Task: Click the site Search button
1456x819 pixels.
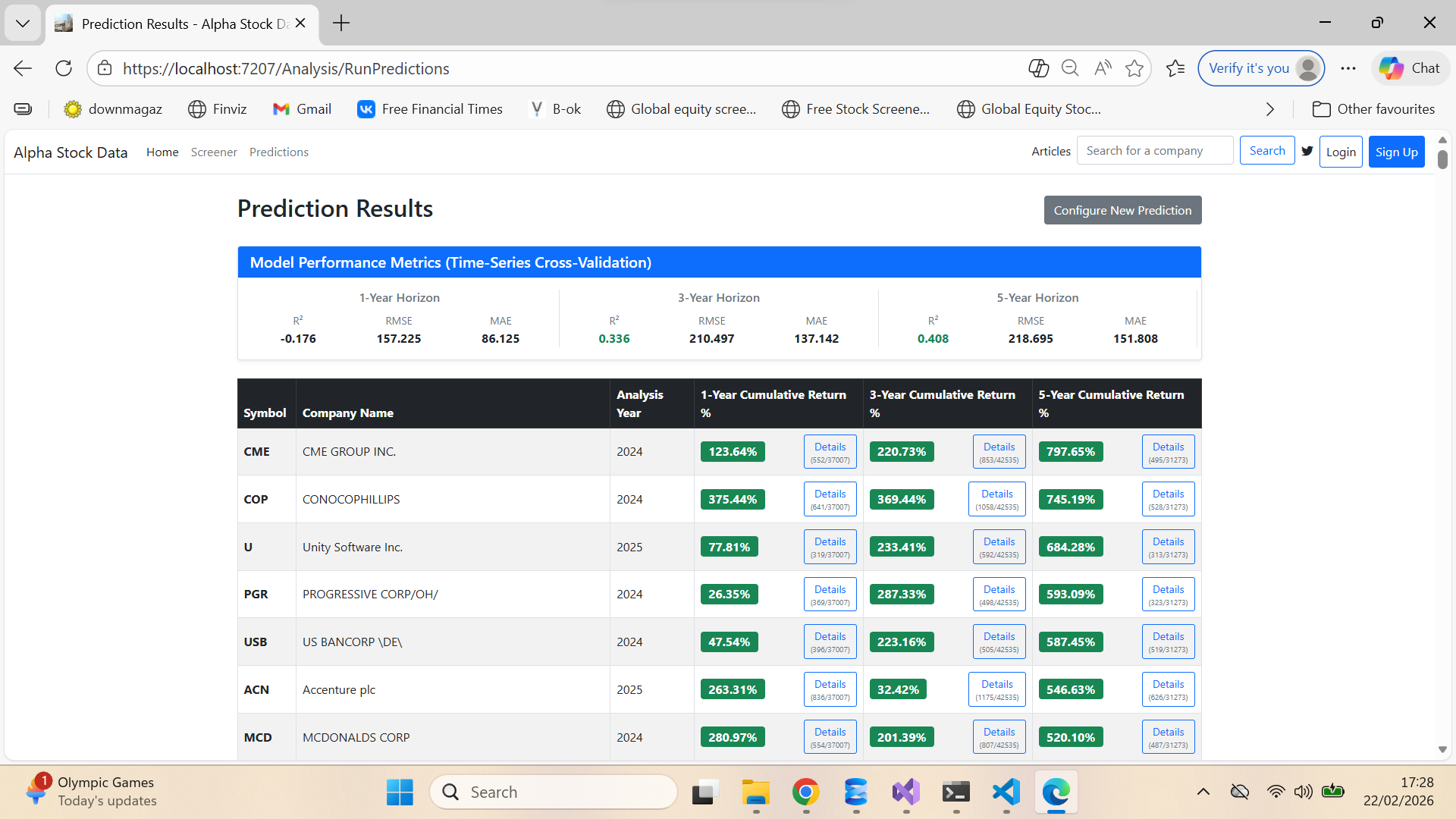Action: click(x=1267, y=151)
